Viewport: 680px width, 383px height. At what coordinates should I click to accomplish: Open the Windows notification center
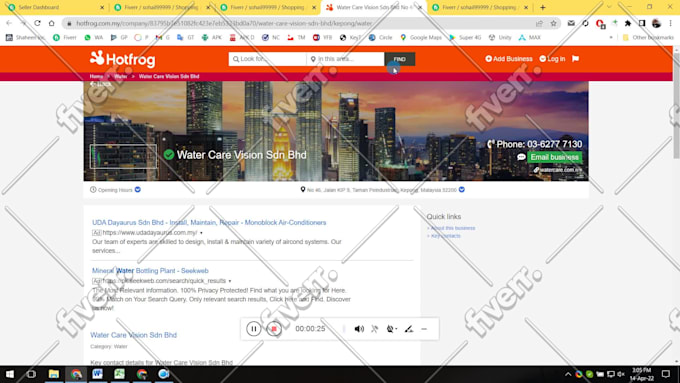pyautogui.click(x=666, y=374)
